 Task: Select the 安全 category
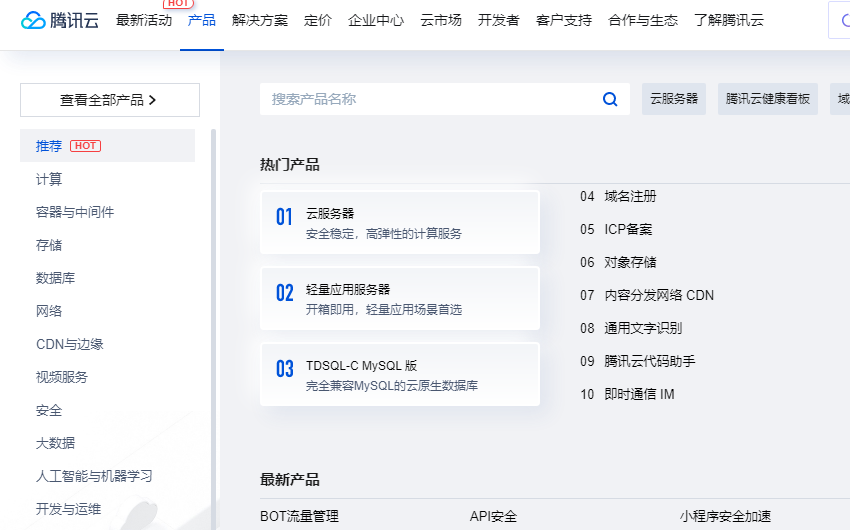49,410
